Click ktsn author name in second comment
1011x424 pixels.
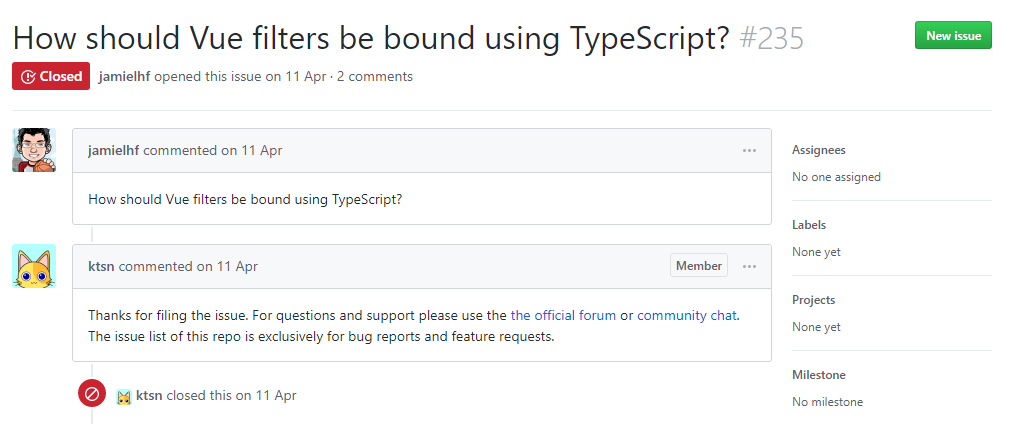(x=101, y=266)
